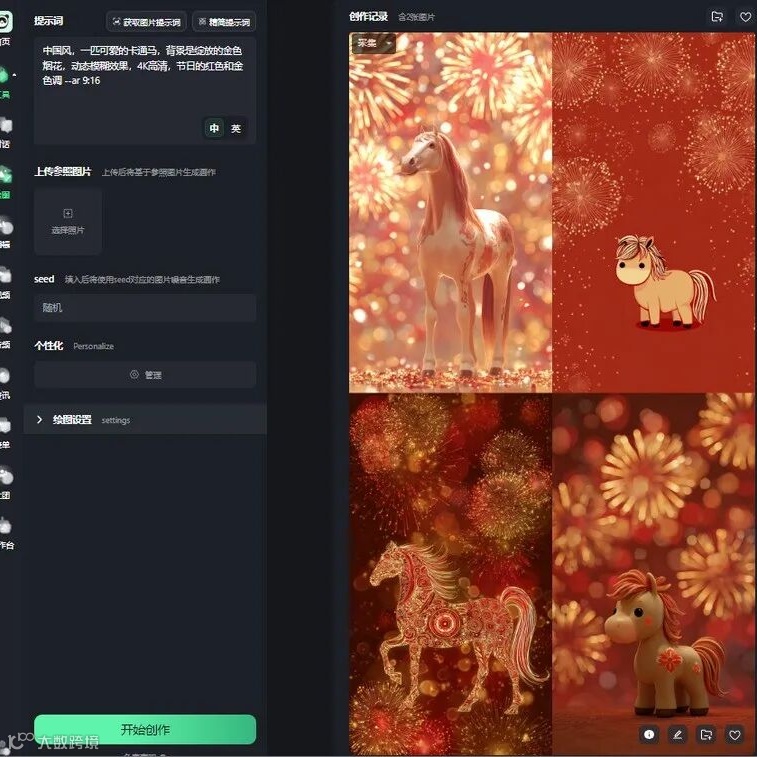Show info for the bottom-right pony image
Viewport: 757px width, 757px height.
pos(649,734)
